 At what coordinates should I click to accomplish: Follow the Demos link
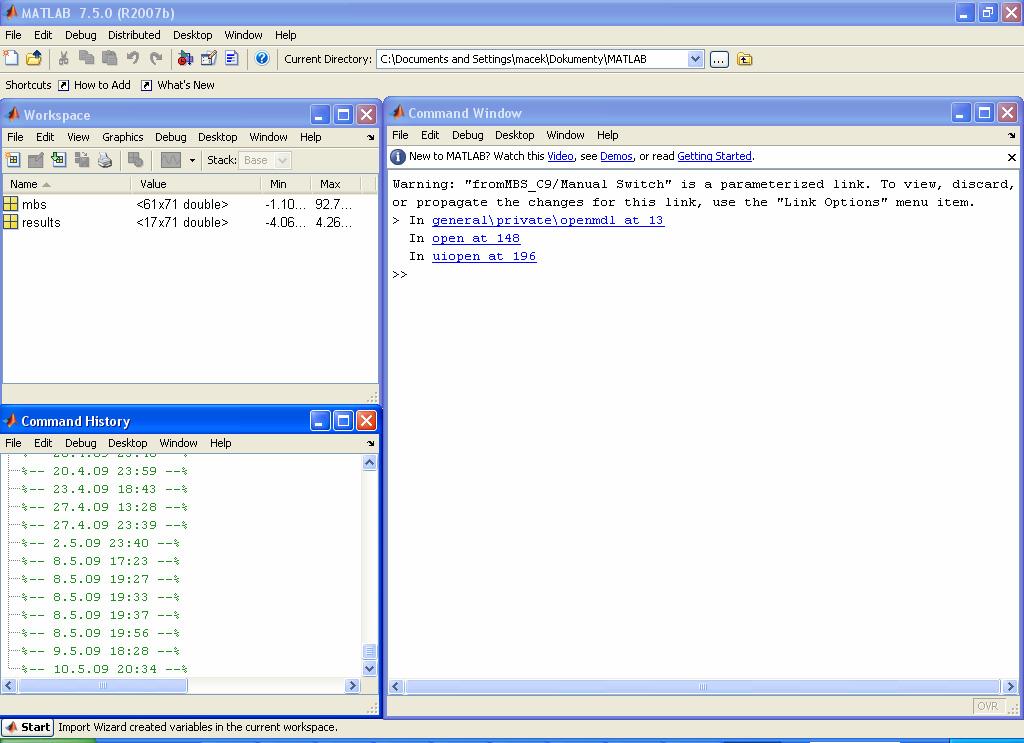click(616, 157)
